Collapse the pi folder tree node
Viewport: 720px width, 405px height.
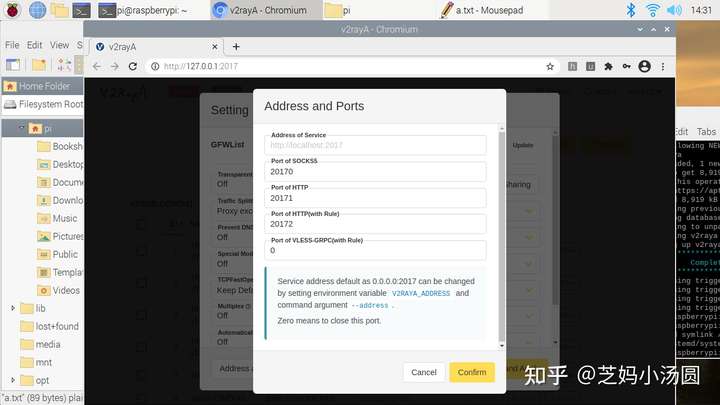pyautogui.click(x=21, y=128)
